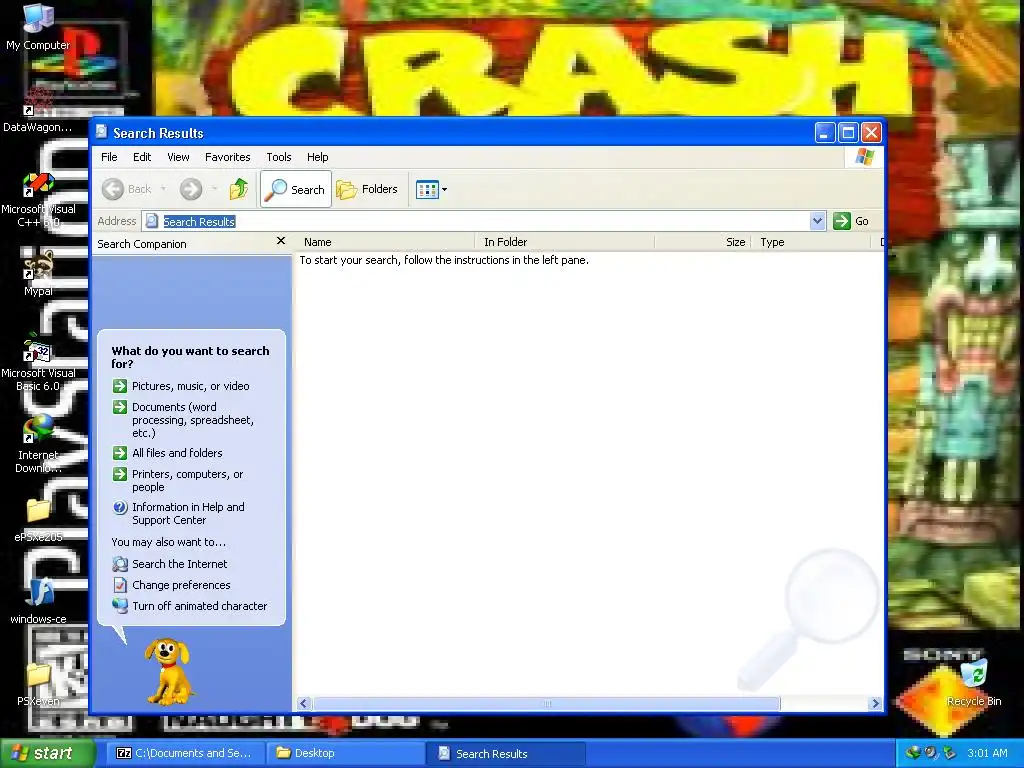Open the Favorites menu
This screenshot has height=768, width=1024.
point(227,157)
